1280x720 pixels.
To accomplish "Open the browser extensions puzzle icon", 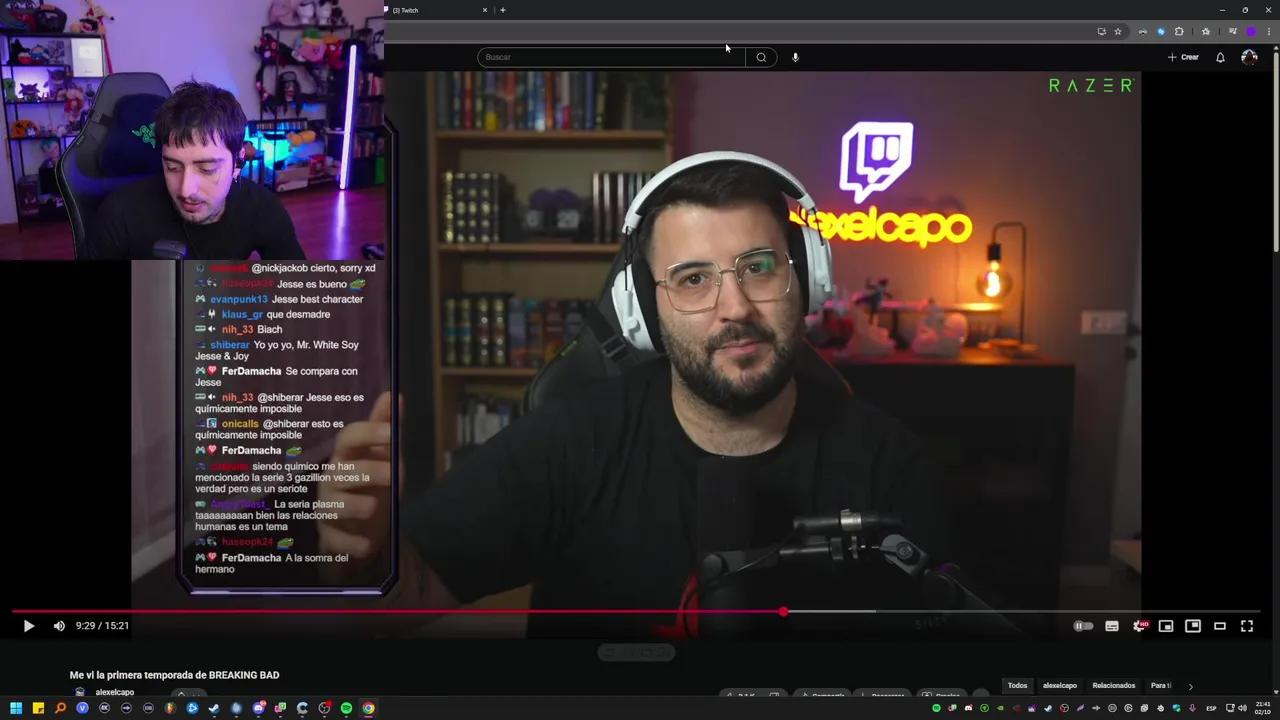I will click(x=1179, y=31).
